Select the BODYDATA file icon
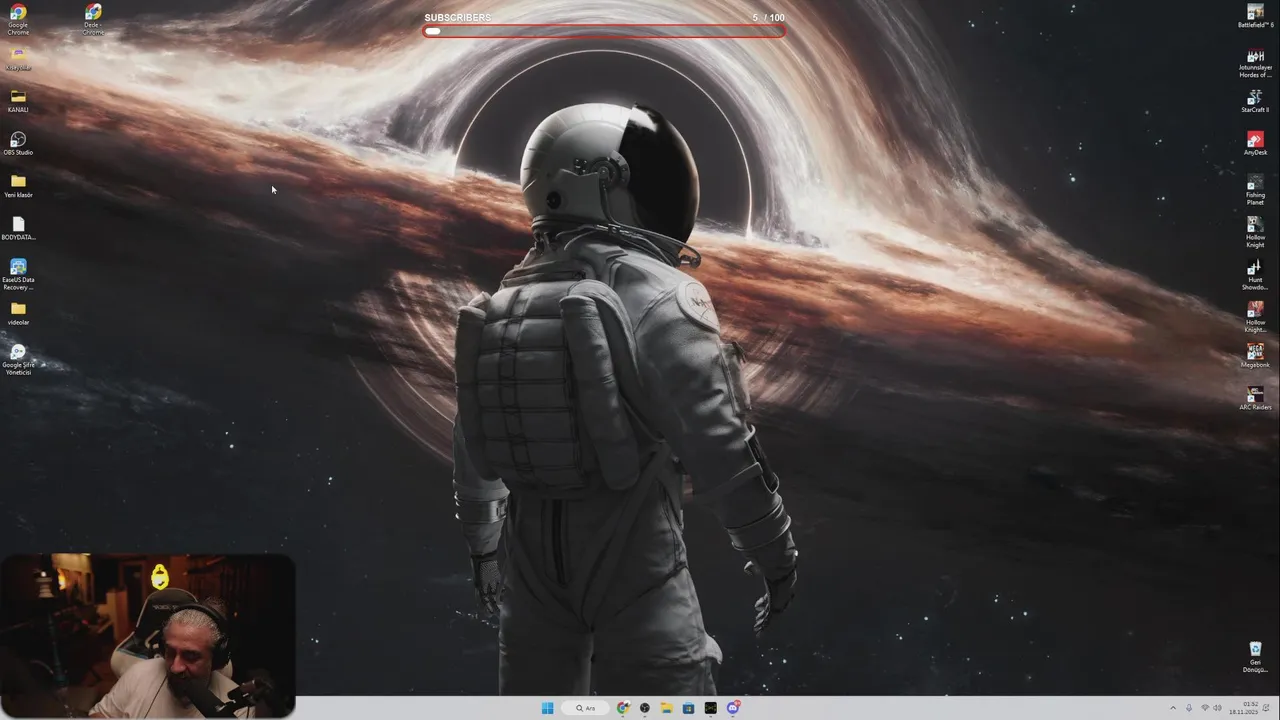 pos(18,229)
